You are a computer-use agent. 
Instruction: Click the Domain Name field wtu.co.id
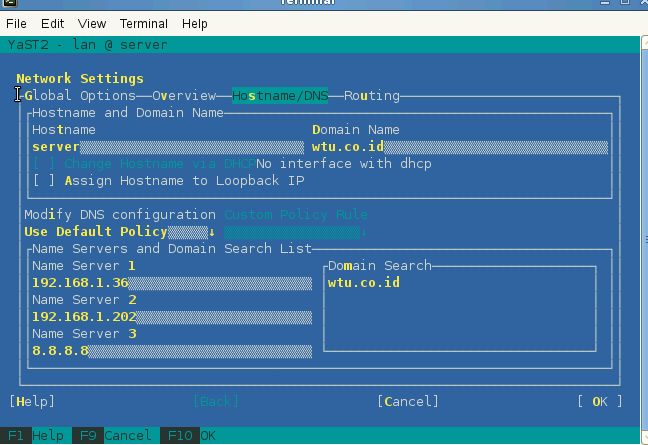pyautogui.click(x=460, y=147)
